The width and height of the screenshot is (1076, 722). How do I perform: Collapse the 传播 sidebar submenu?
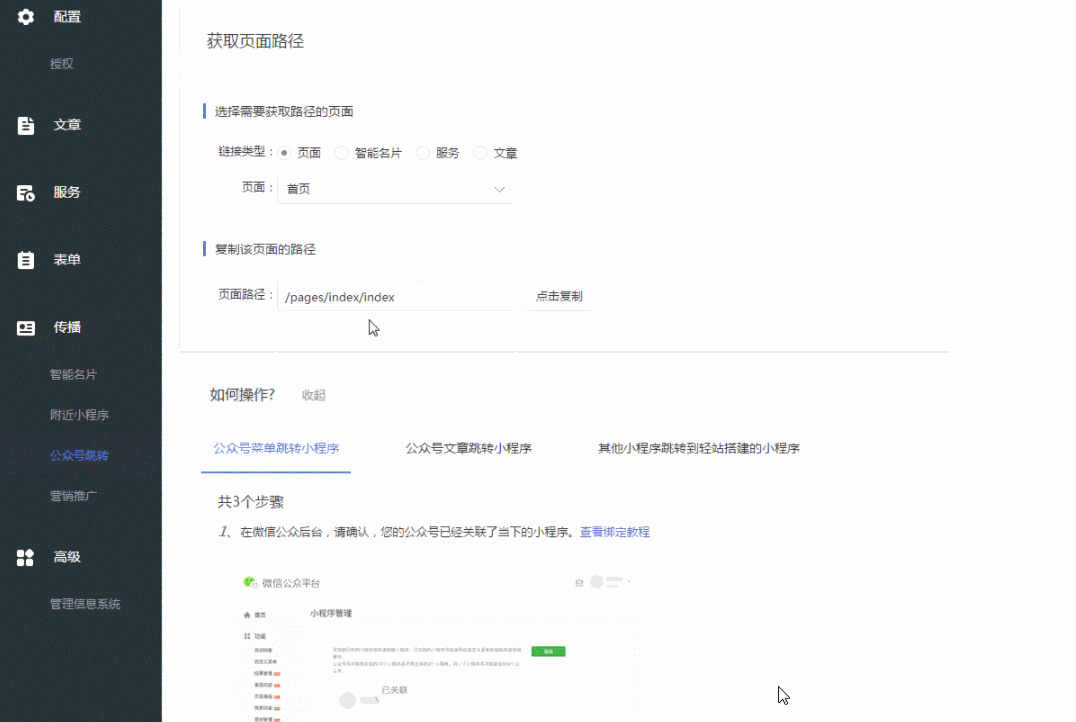pyautogui.click(x=67, y=327)
